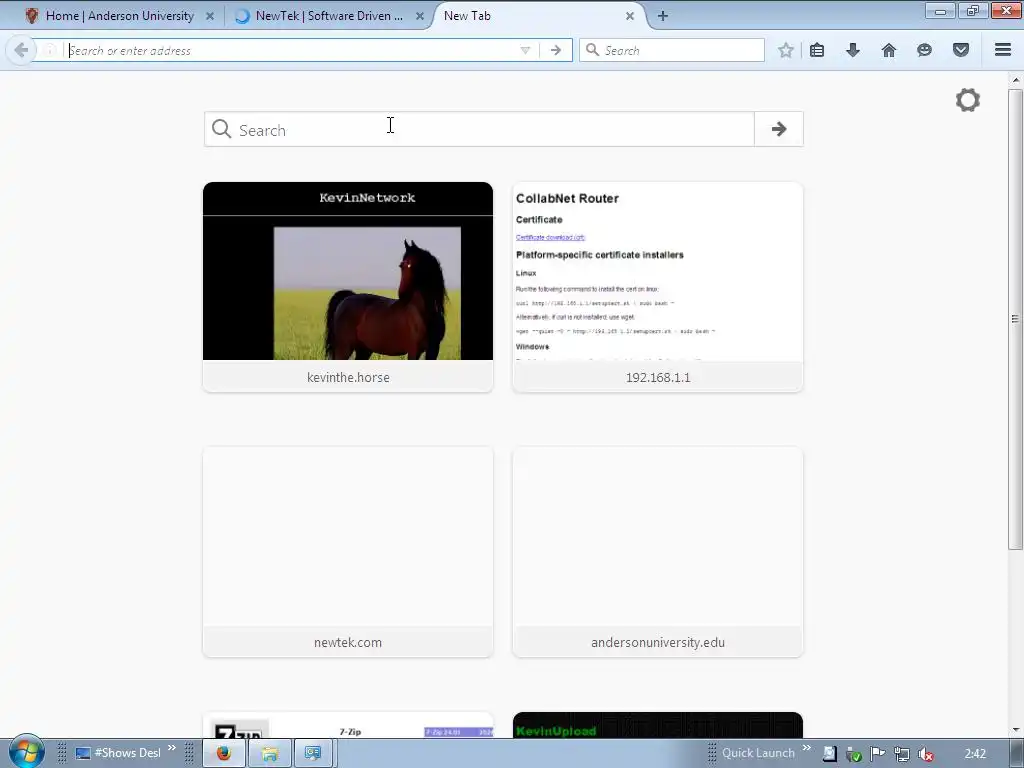Close the New Tab tab
This screenshot has height=768, width=1024.
(630, 16)
